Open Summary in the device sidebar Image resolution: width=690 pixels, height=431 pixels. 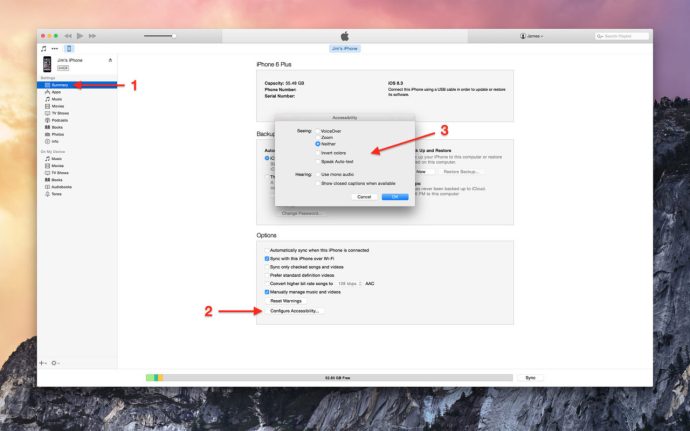click(x=77, y=85)
